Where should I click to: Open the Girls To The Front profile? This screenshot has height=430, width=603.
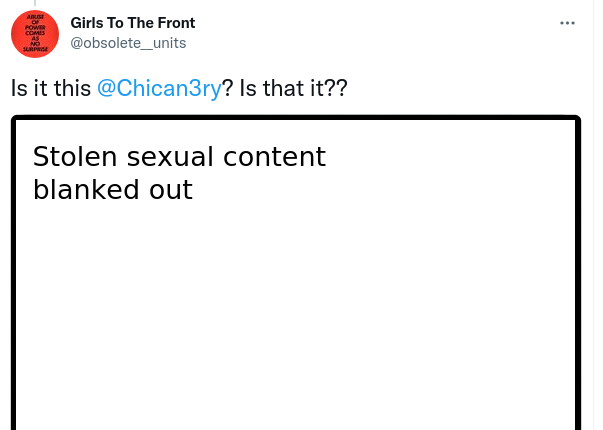[x=133, y=22]
